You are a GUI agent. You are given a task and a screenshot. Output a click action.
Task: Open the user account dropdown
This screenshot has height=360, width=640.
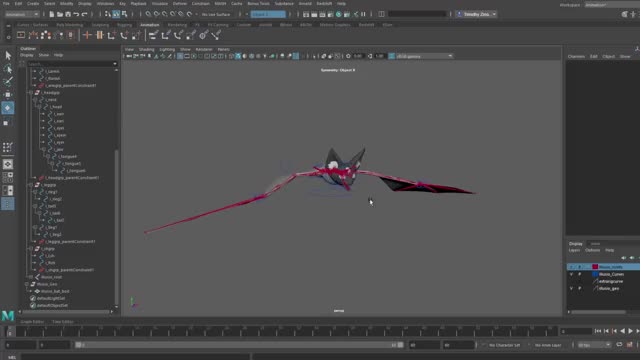coord(476,14)
